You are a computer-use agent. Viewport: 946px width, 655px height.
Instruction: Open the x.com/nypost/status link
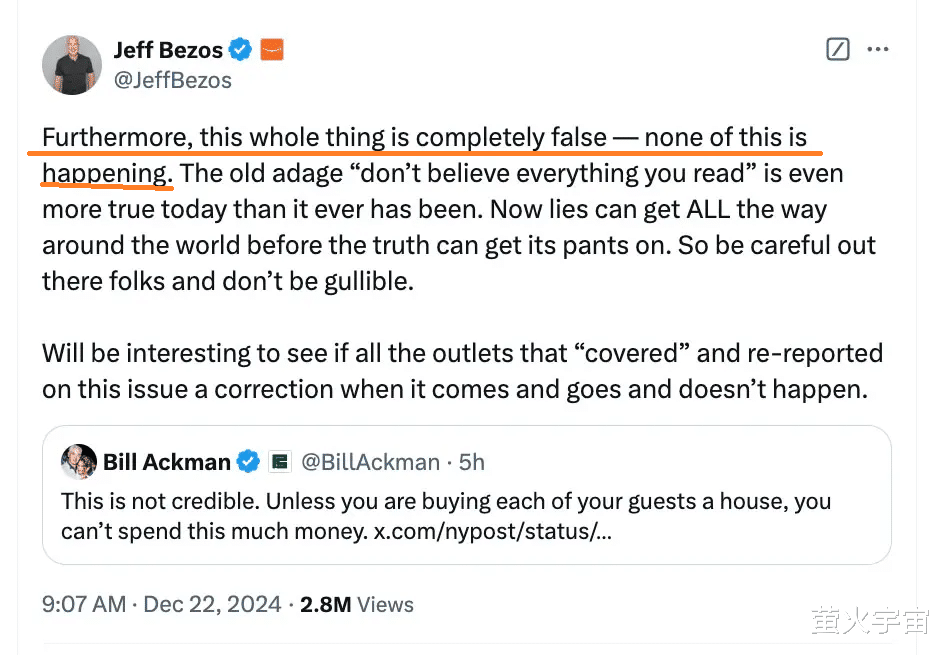click(493, 531)
